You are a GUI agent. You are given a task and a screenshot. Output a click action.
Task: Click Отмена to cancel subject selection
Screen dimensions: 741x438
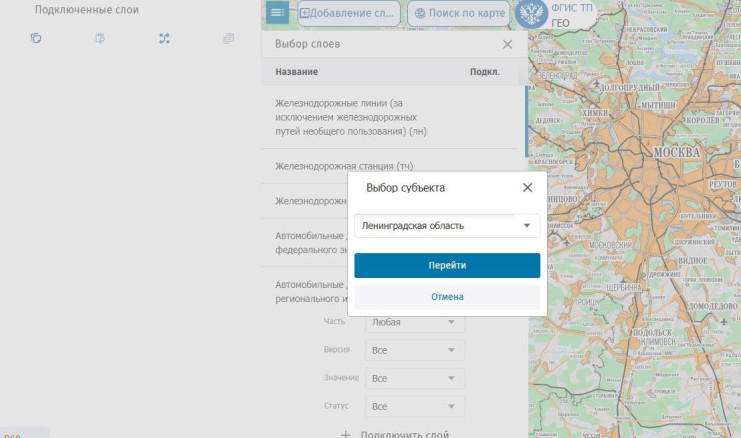(447, 297)
